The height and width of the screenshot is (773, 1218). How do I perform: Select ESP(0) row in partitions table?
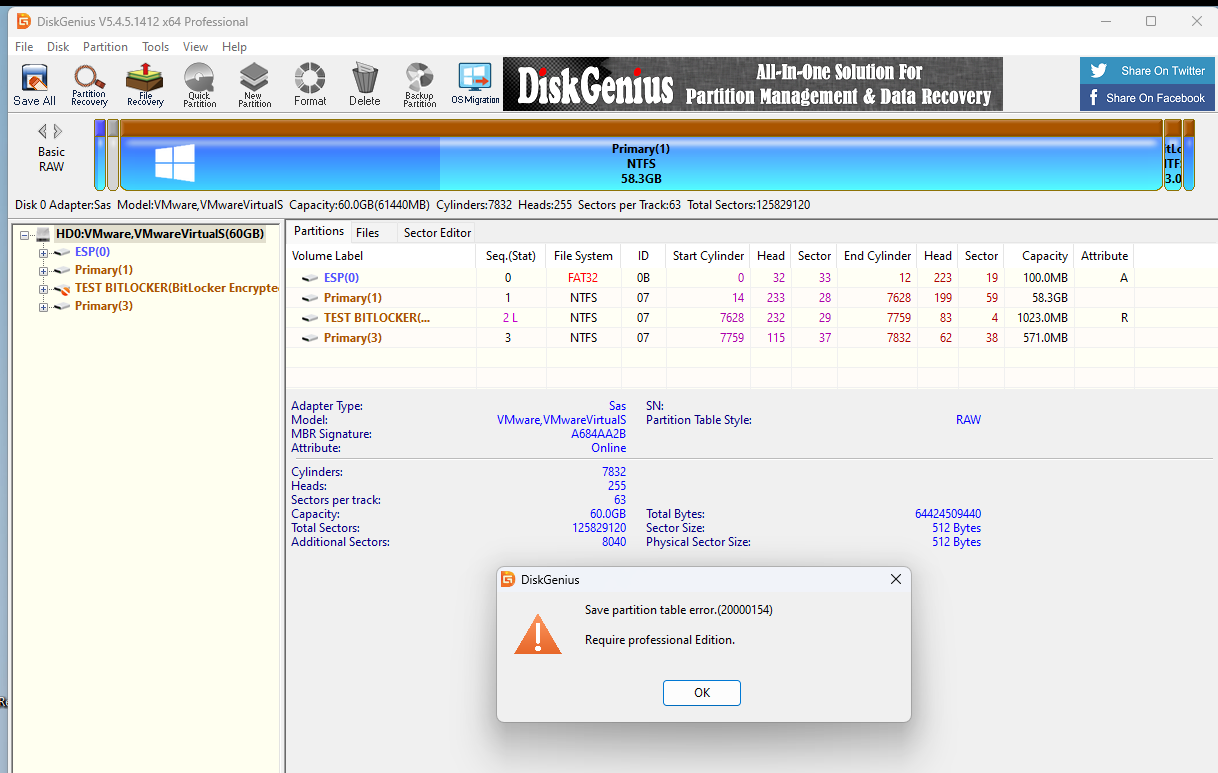tap(710, 277)
